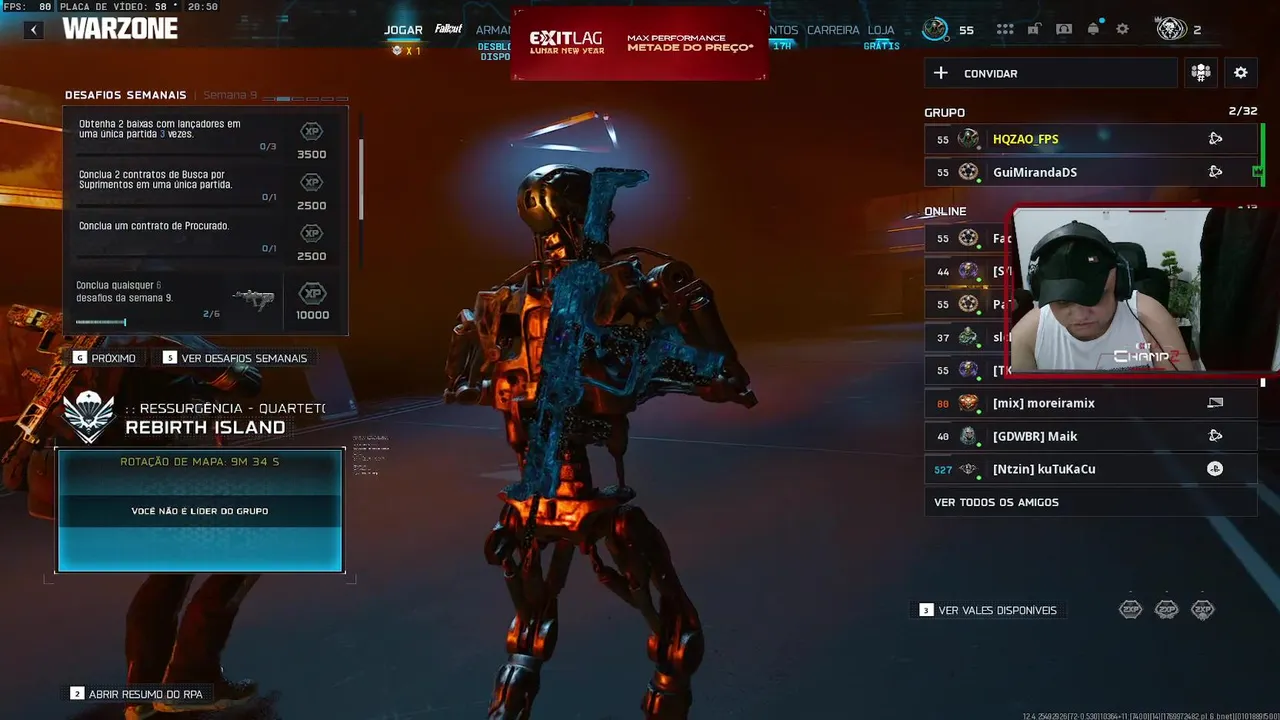Click the platform icon on moreiramix row
Image resolution: width=1280 pixels, height=720 pixels.
point(1215,403)
